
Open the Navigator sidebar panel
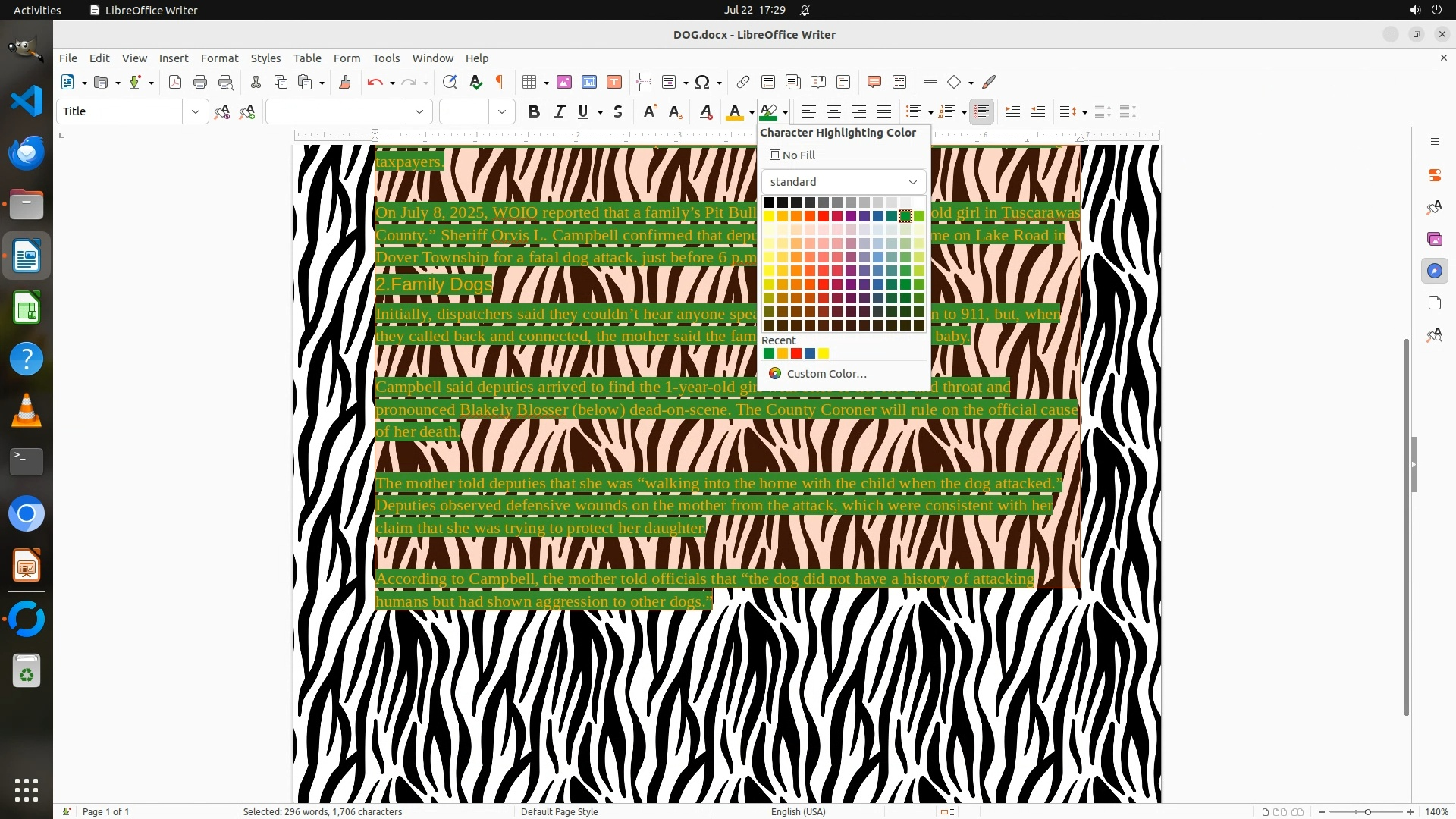(x=1434, y=271)
